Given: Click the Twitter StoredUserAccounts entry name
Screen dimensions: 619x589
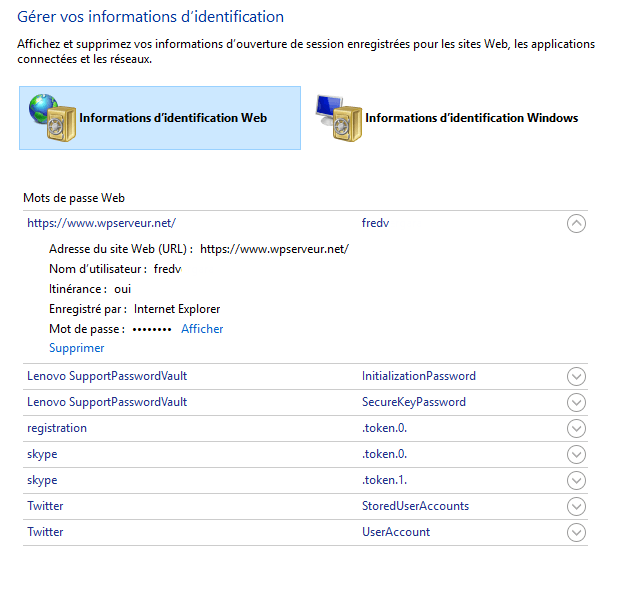Looking at the screenshot, I should (x=45, y=506).
